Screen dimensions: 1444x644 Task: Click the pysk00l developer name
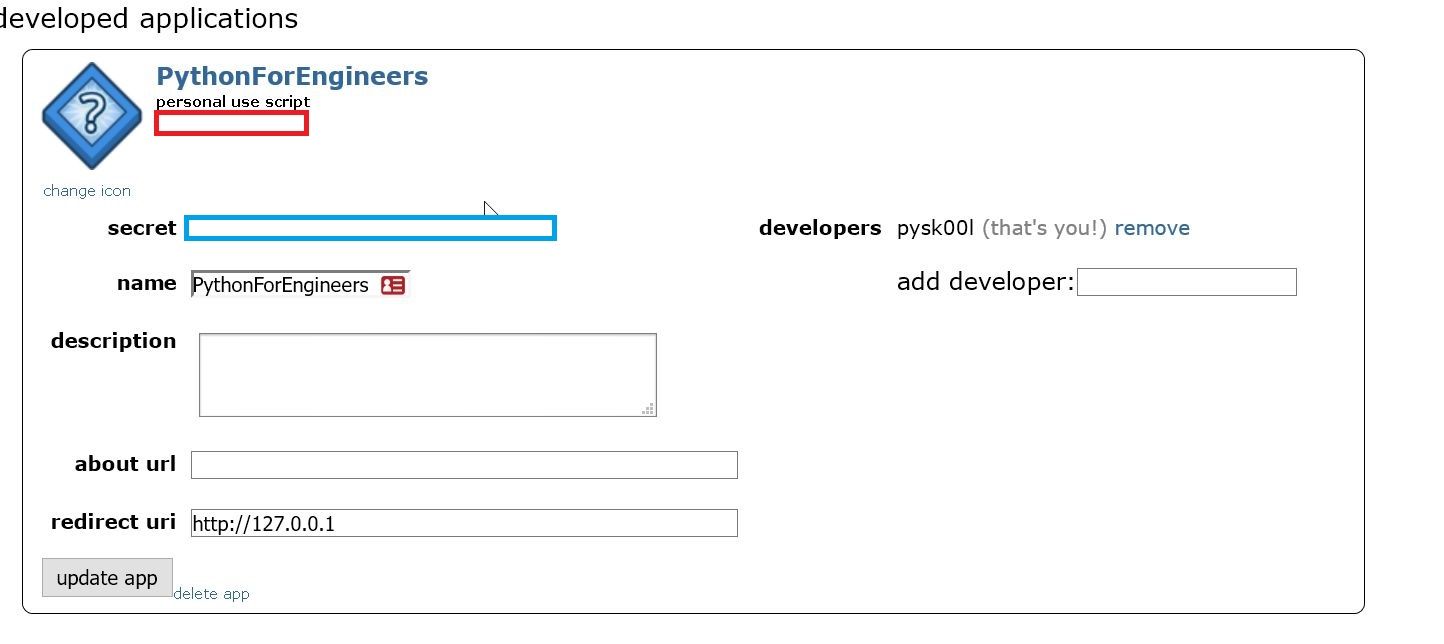pyautogui.click(x=935, y=228)
